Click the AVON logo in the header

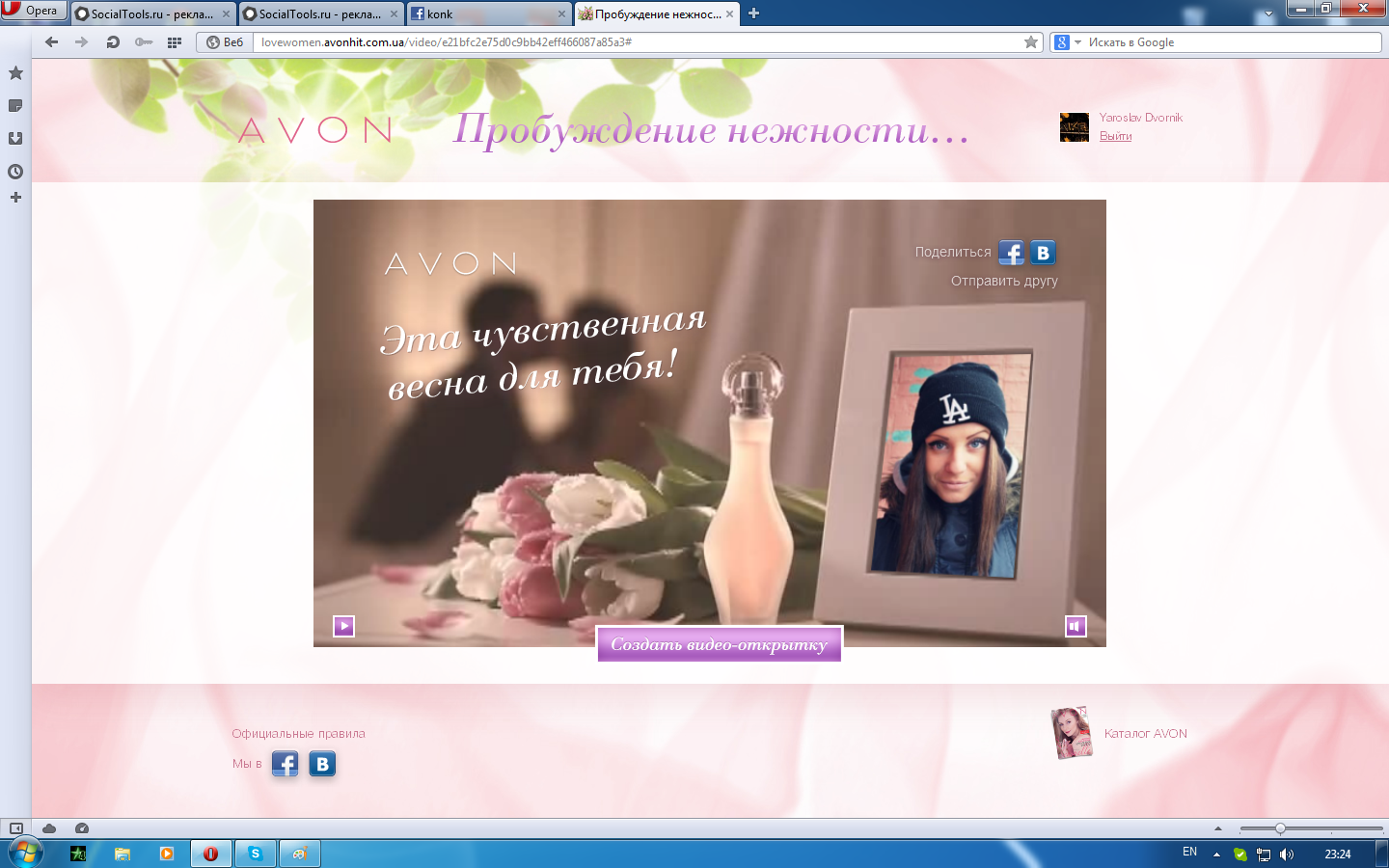point(315,130)
